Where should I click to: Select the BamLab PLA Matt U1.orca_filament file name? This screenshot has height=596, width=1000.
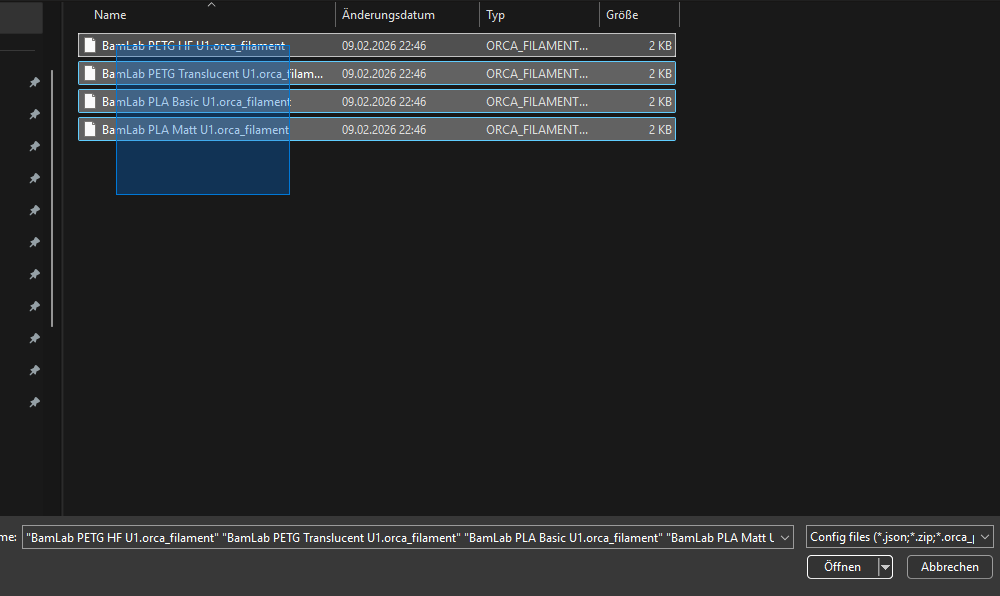pyautogui.click(x=195, y=130)
